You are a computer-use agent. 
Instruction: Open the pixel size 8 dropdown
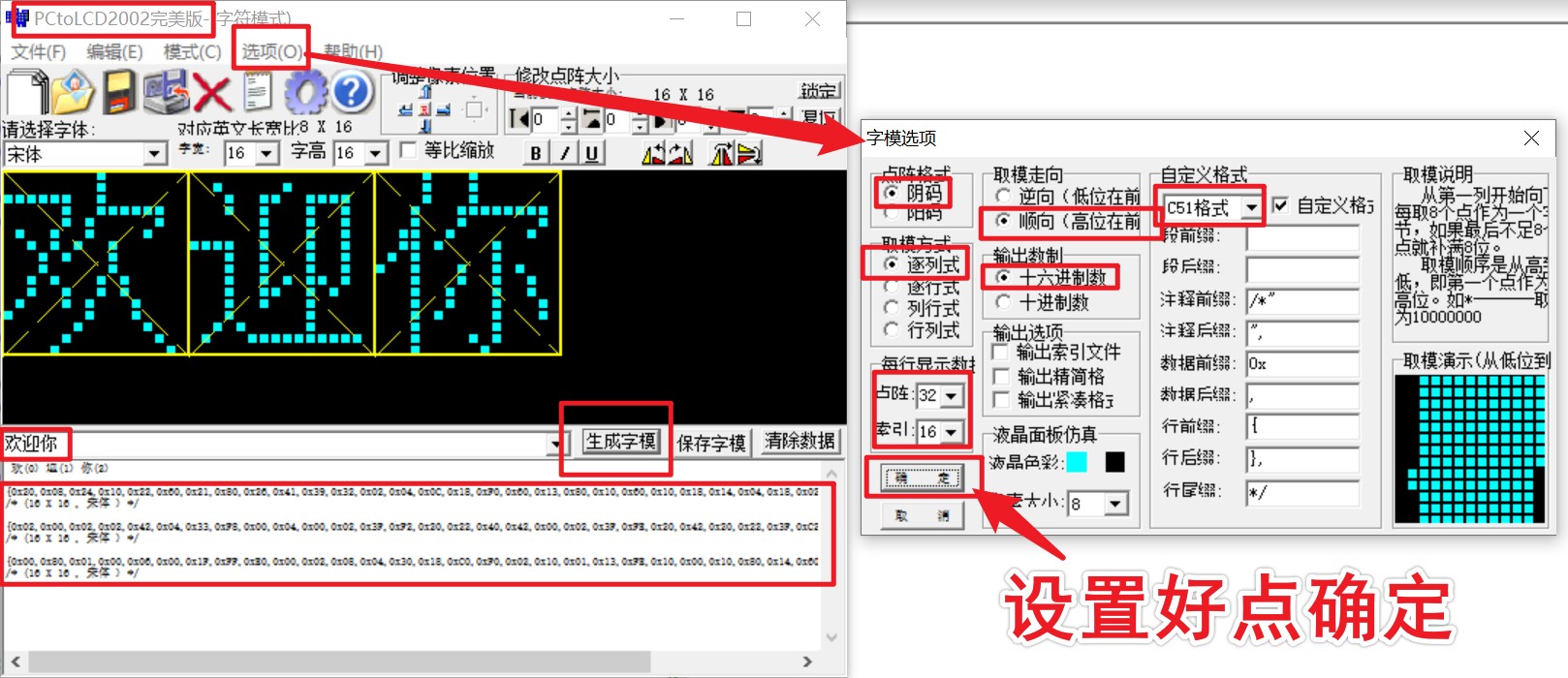1115,504
